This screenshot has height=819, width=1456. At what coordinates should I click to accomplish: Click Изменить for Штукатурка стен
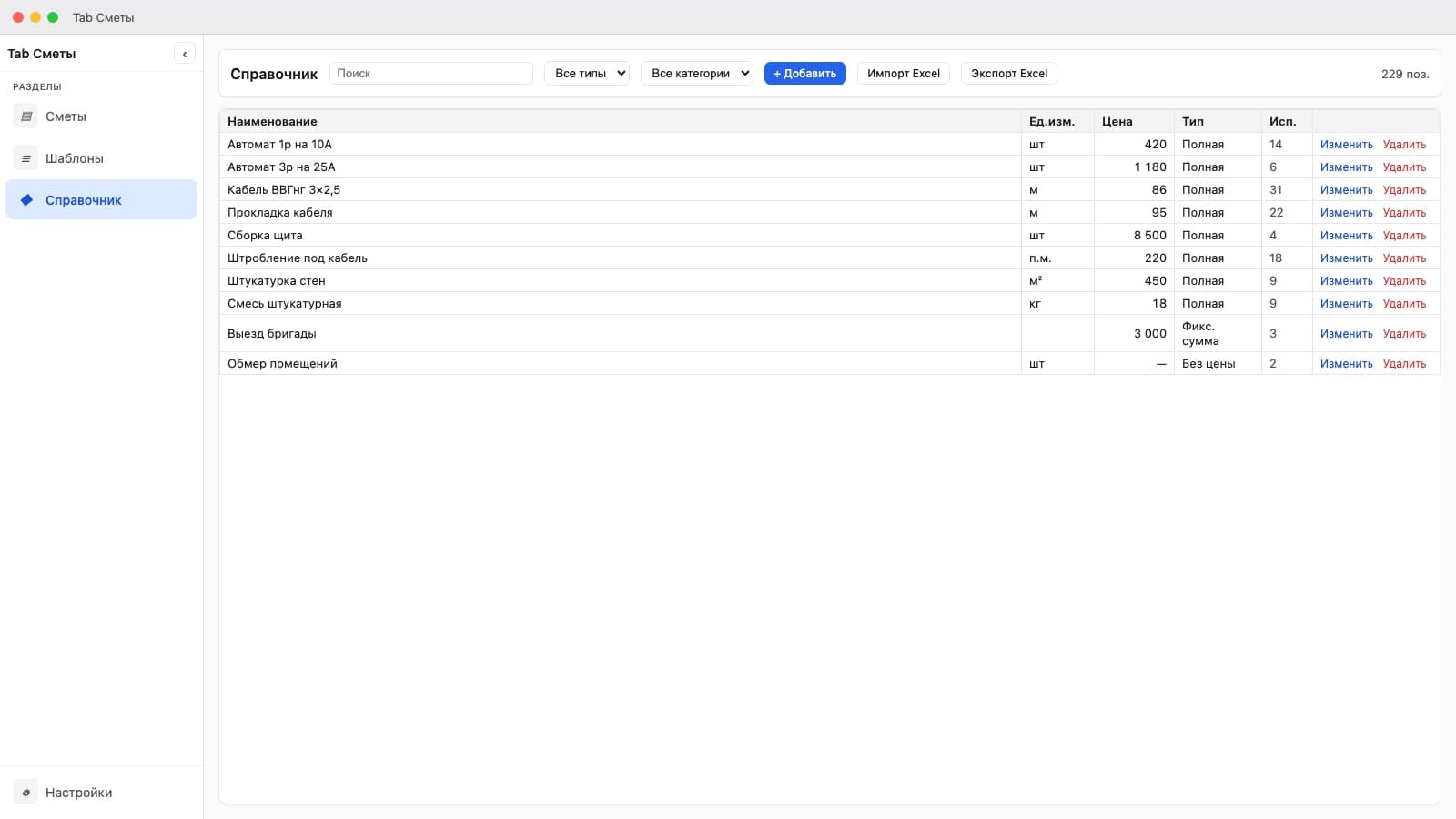click(x=1347, y=281)
